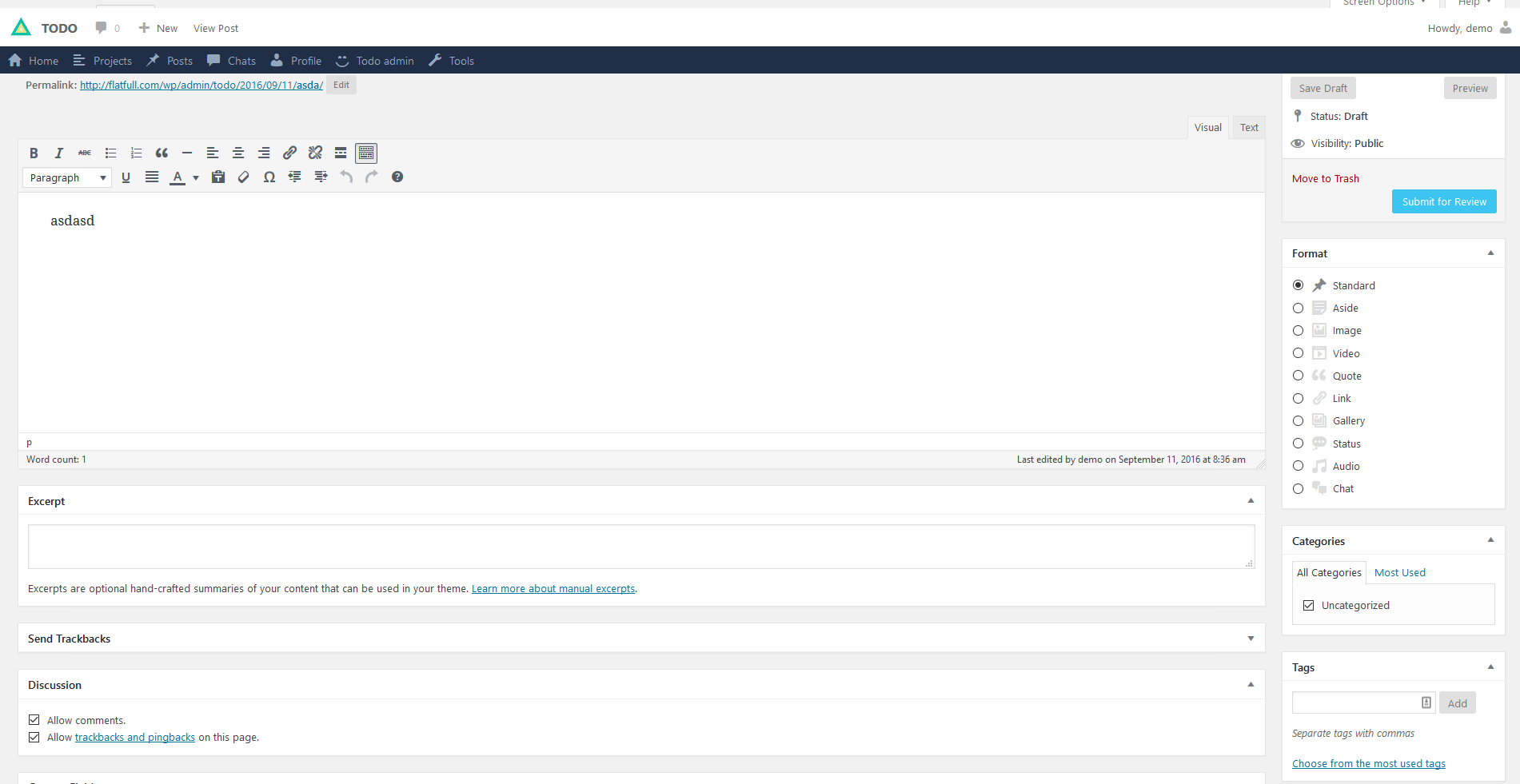This screenshot has width=1520, height=784.
Task: Select the Video post format
Action: click(x=1298, y=353)
